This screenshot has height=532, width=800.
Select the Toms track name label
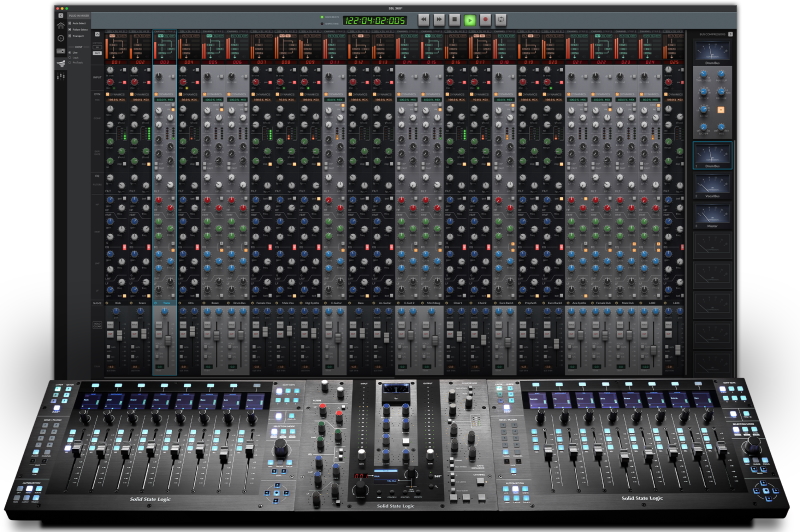[x=167, y=303]
